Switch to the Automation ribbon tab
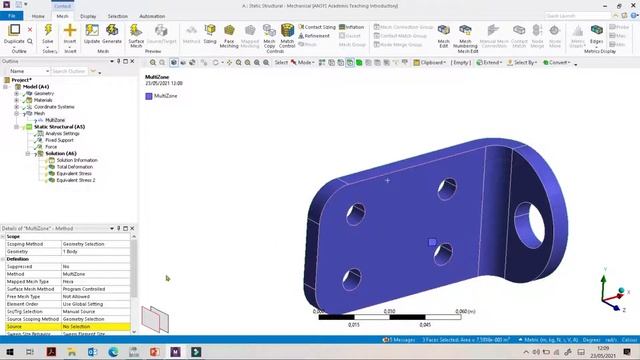Image resolution: width=640 pixels, height=360 pixels. (152, 16)
